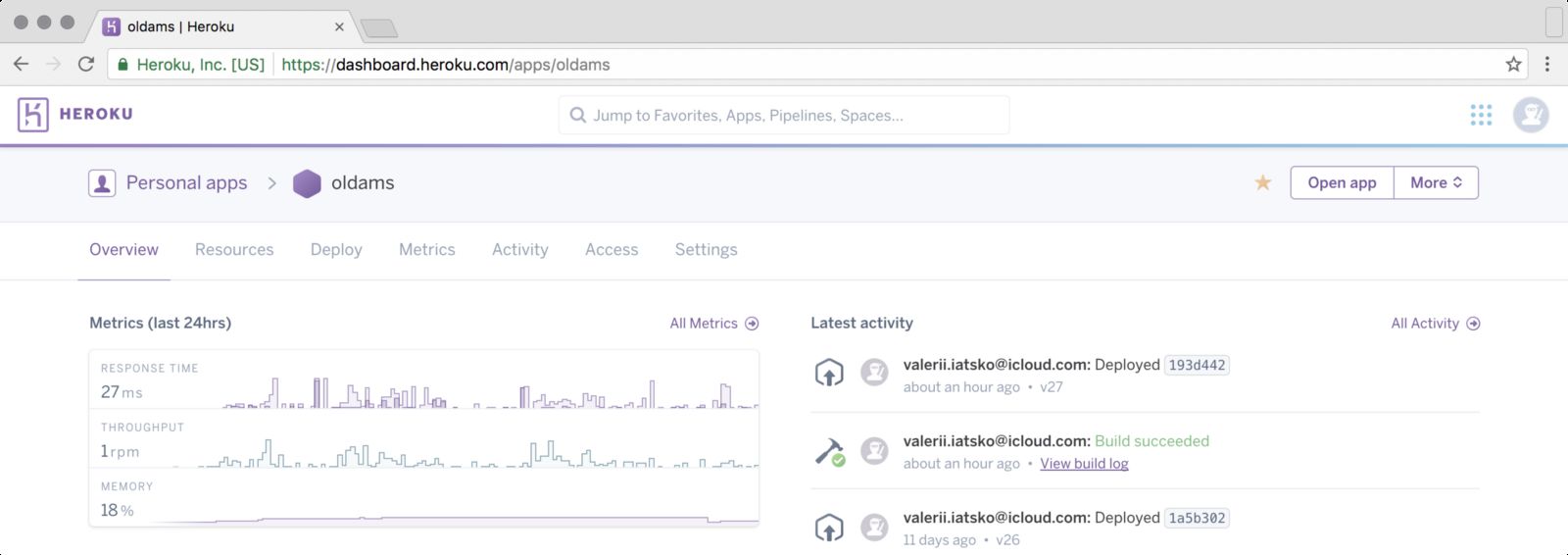Click user avatar beside Build succeeded
This screenshot has width=1568, height=555.
(874, 450)
